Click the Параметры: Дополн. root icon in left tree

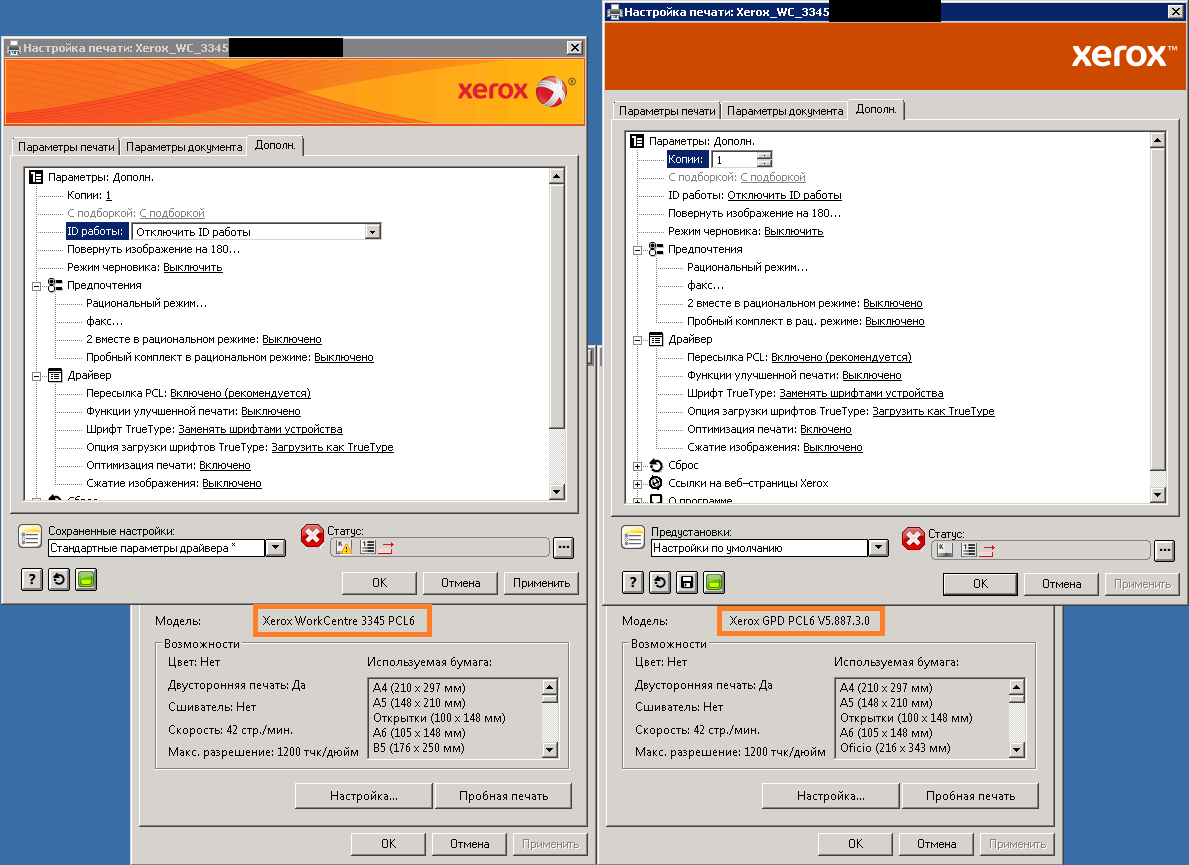click(x=36, y=177)
